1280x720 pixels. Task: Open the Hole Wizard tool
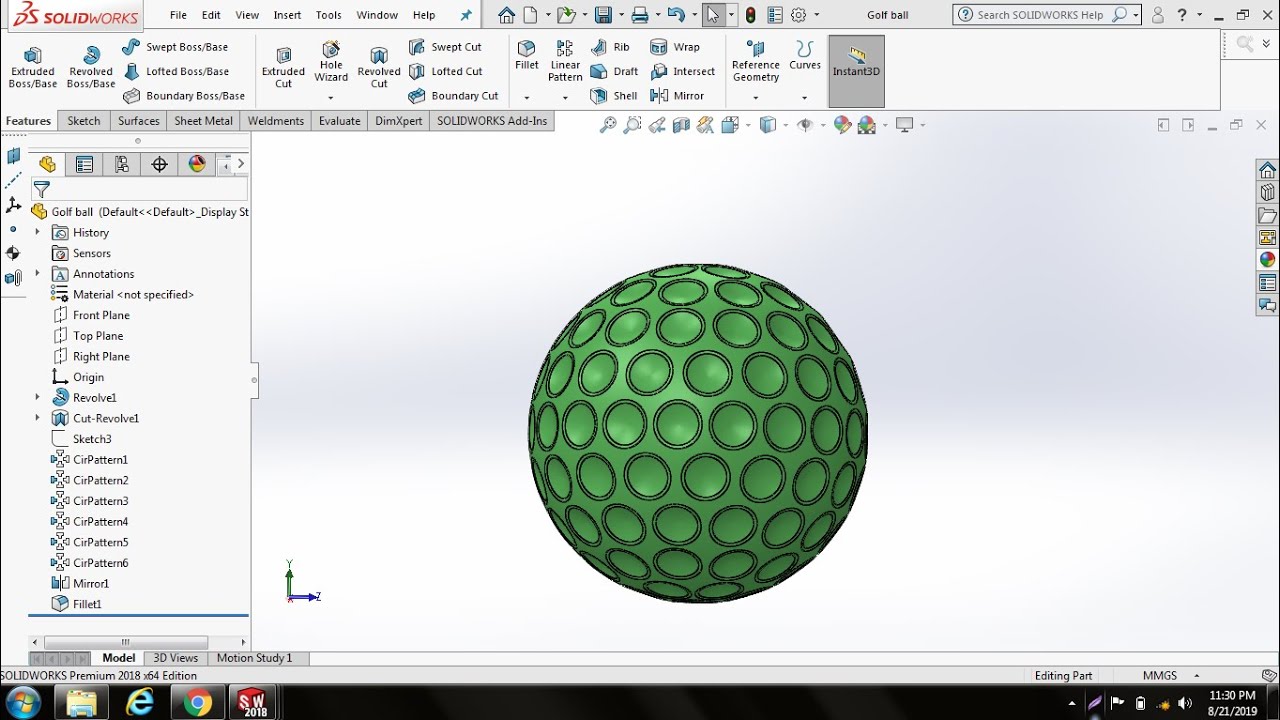[x=331, y=62]
